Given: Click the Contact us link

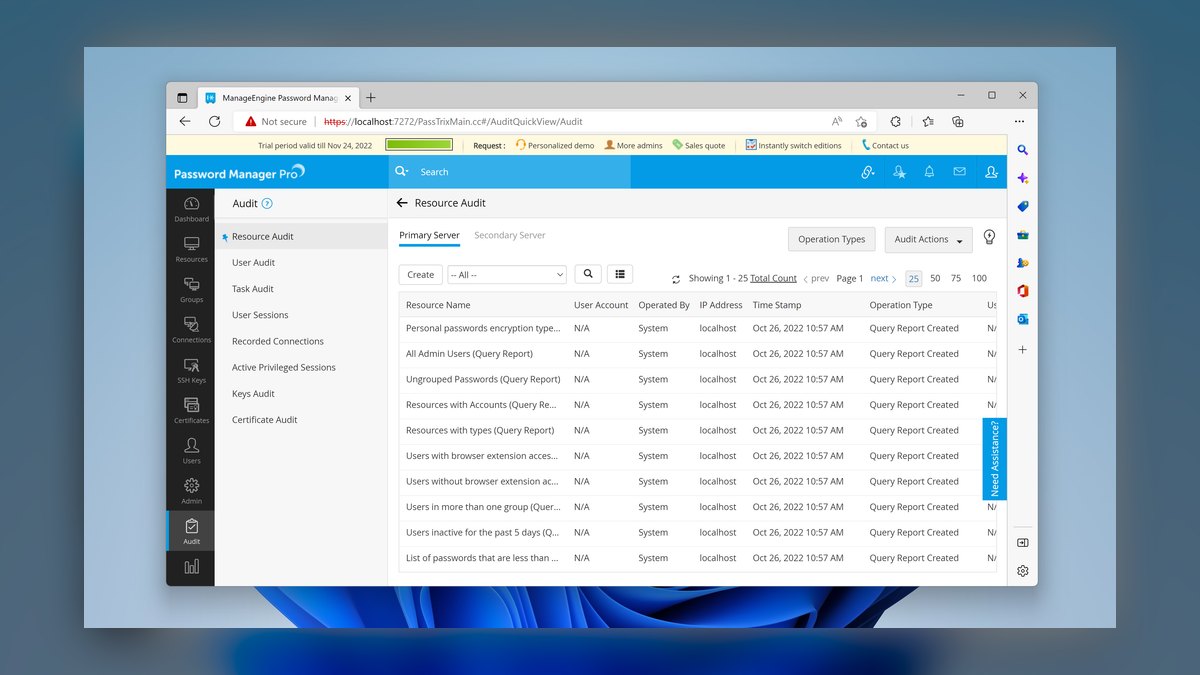Looking at the screenshot, I should [x=885, y=145].
